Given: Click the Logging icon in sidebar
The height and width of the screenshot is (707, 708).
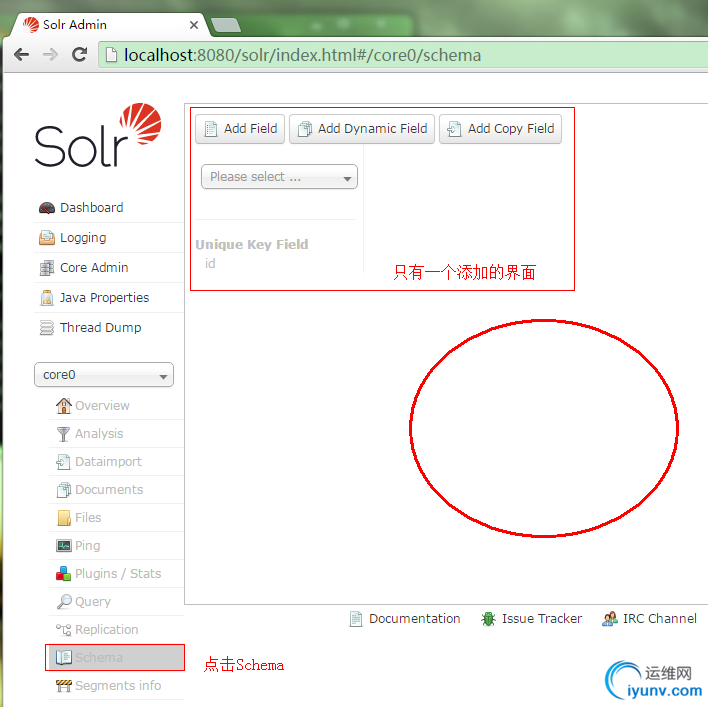Looking at the screenshot, I should point(47,237).
